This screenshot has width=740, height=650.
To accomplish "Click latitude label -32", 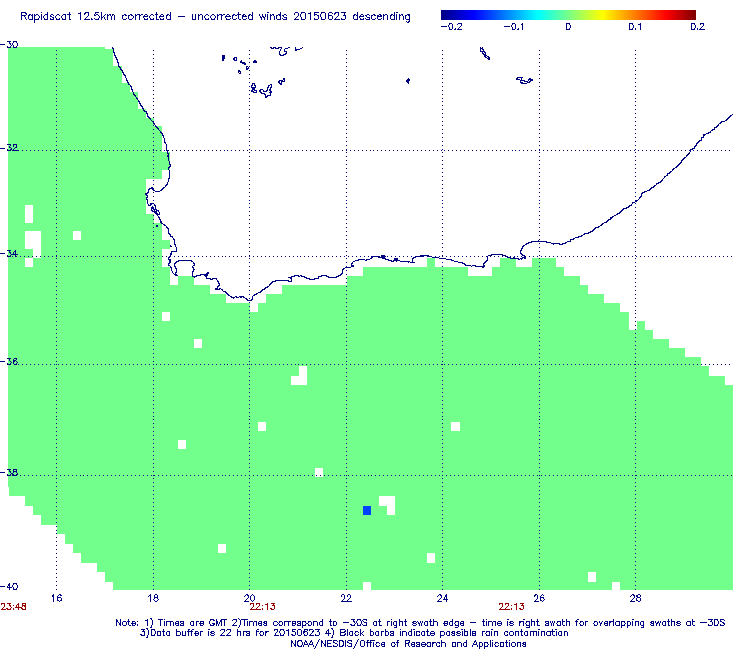I will pyautogui.click(x=9, y=148).
